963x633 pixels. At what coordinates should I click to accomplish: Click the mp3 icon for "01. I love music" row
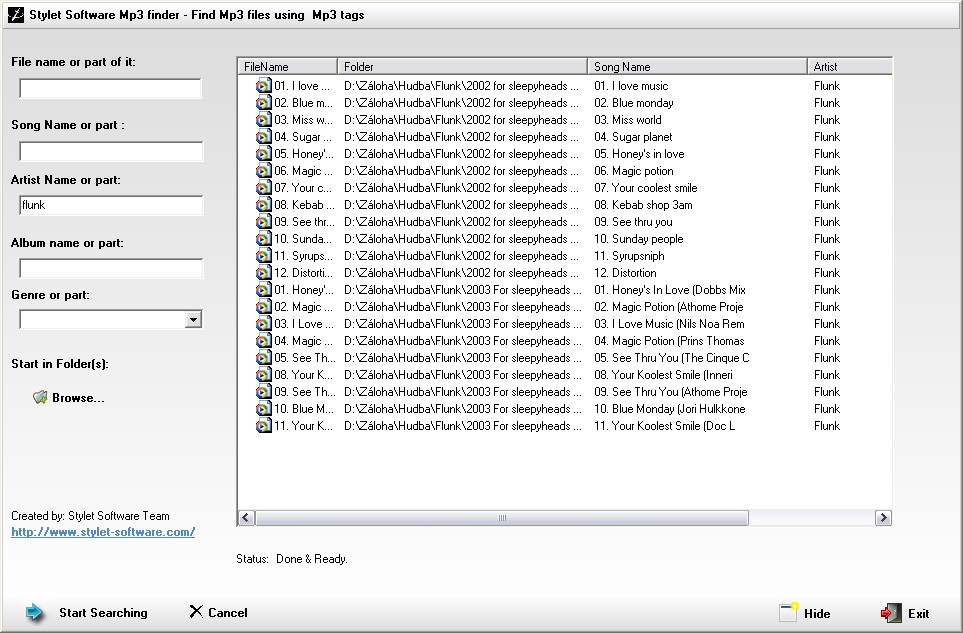(x=263, y=86)
